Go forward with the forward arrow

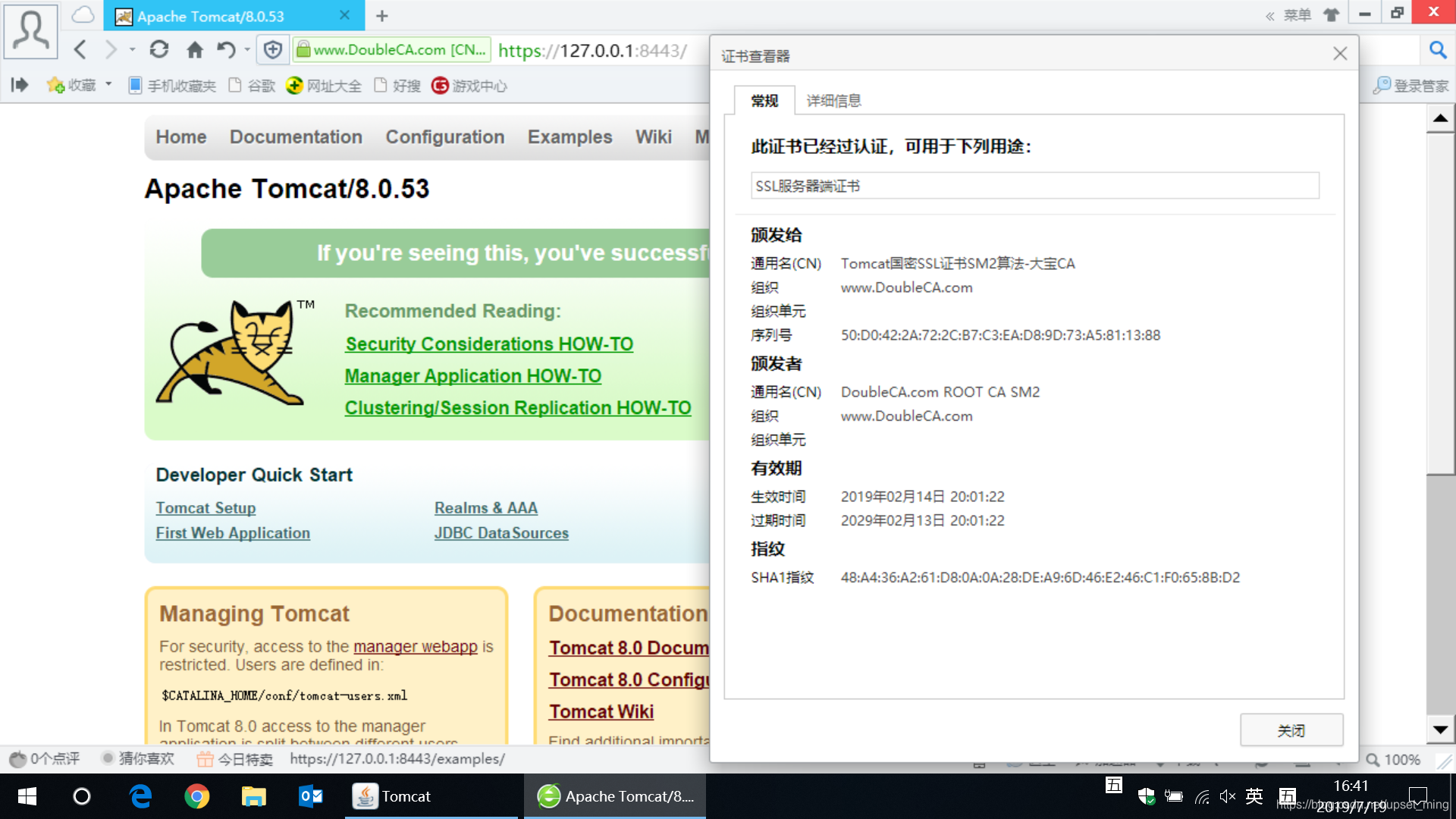(x=111, y=50)
